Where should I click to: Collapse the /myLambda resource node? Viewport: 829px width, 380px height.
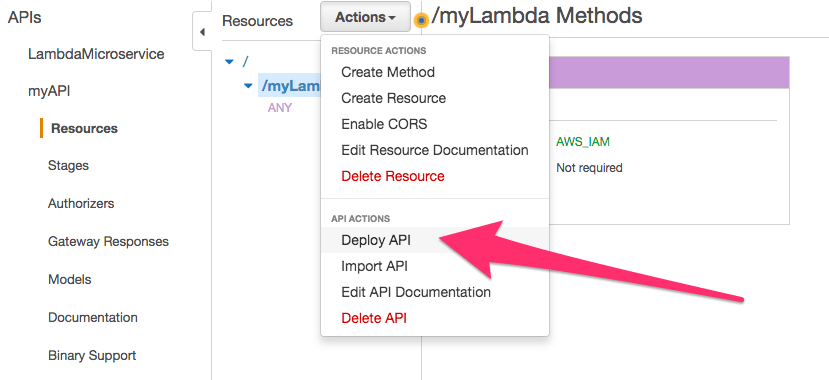click(248, 85)
